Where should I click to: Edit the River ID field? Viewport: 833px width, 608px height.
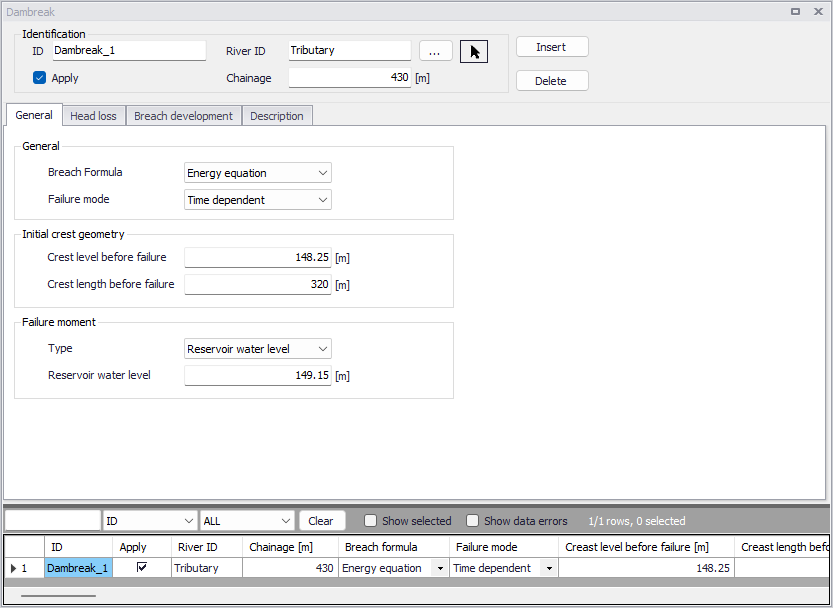[x=350, y=50]
